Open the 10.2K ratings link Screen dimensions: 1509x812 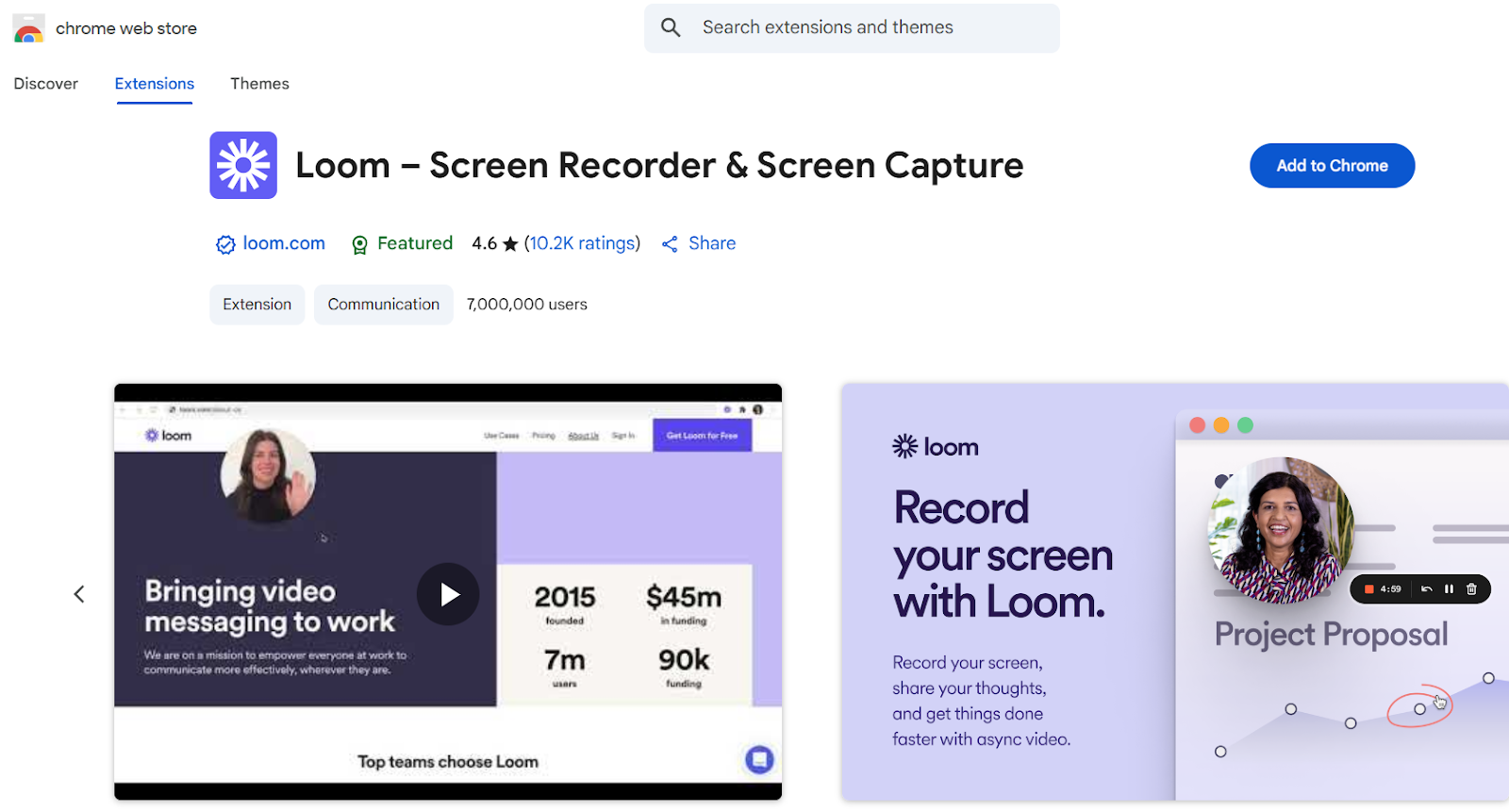click(x=582, y=243)
